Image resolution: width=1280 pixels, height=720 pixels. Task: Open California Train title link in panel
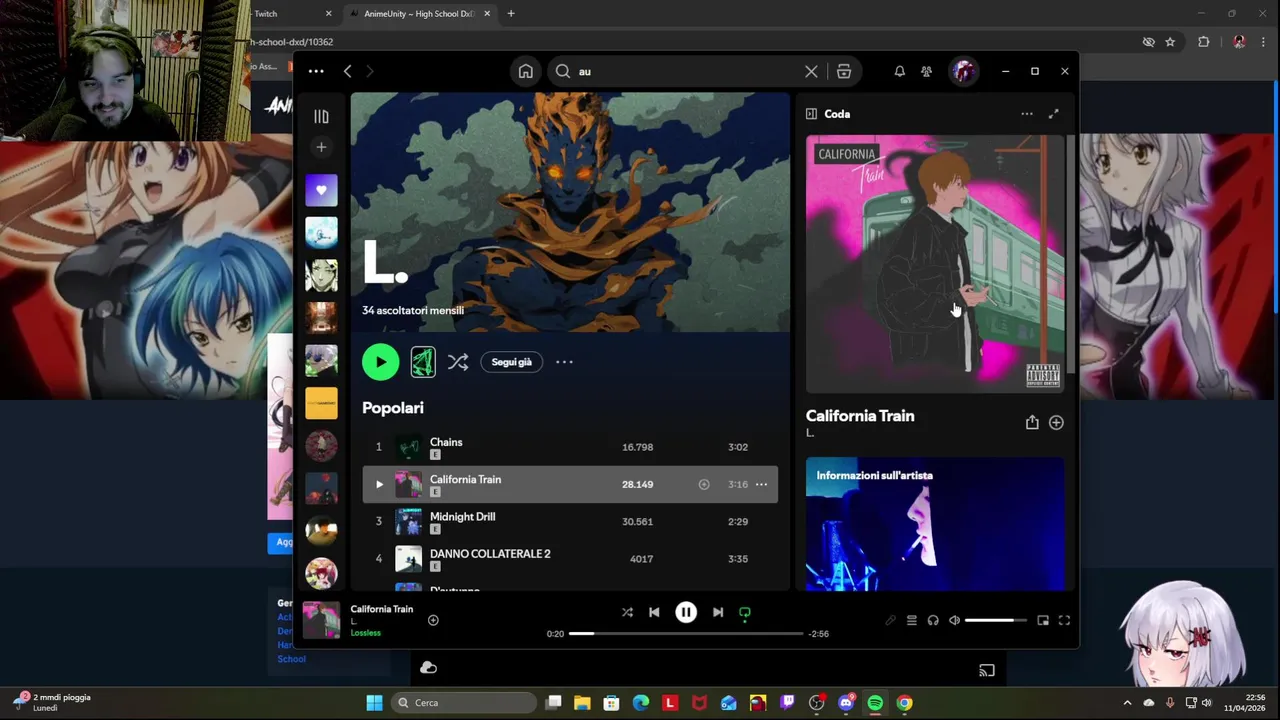[860, 416]
